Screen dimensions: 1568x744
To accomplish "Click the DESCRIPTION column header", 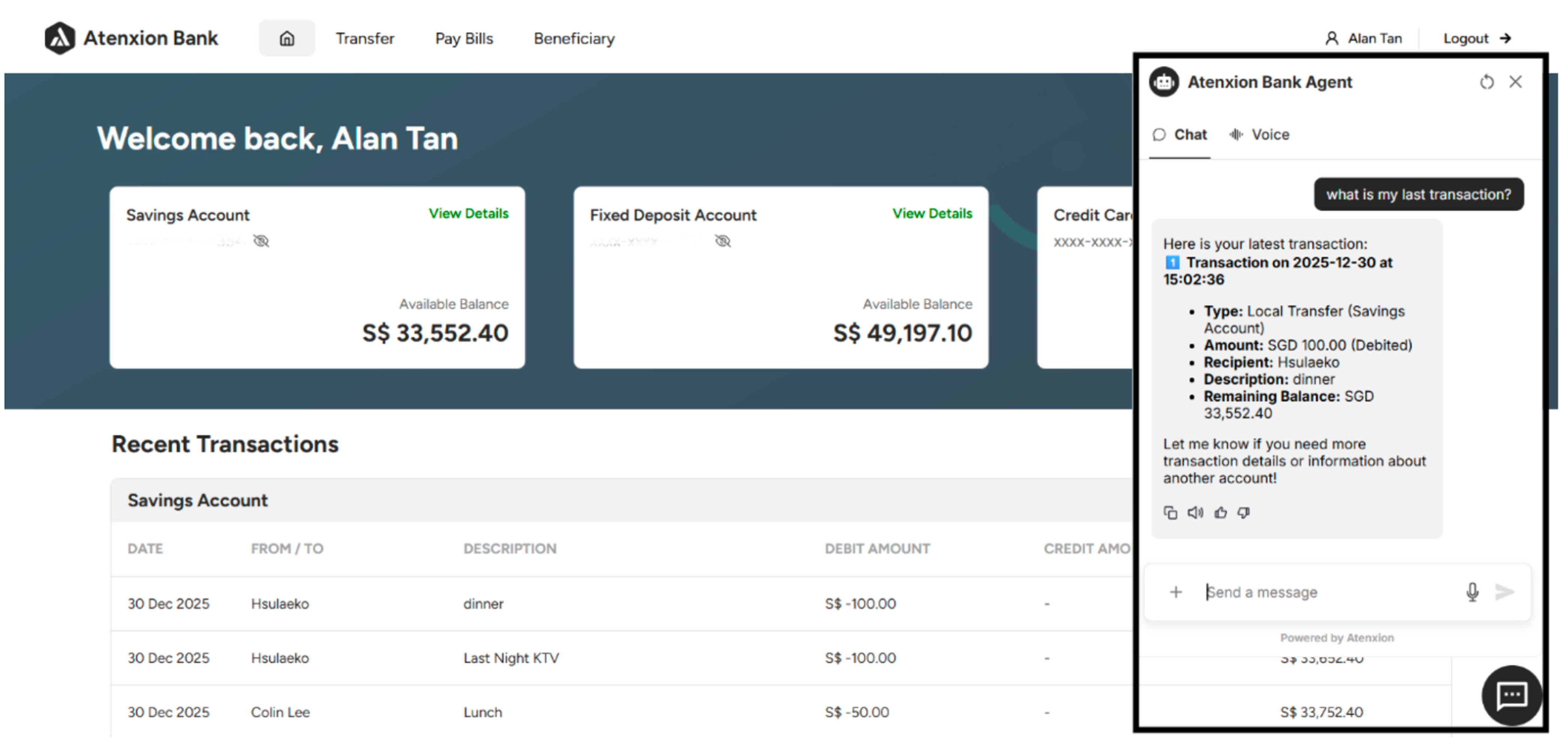I will coord(509,549).
